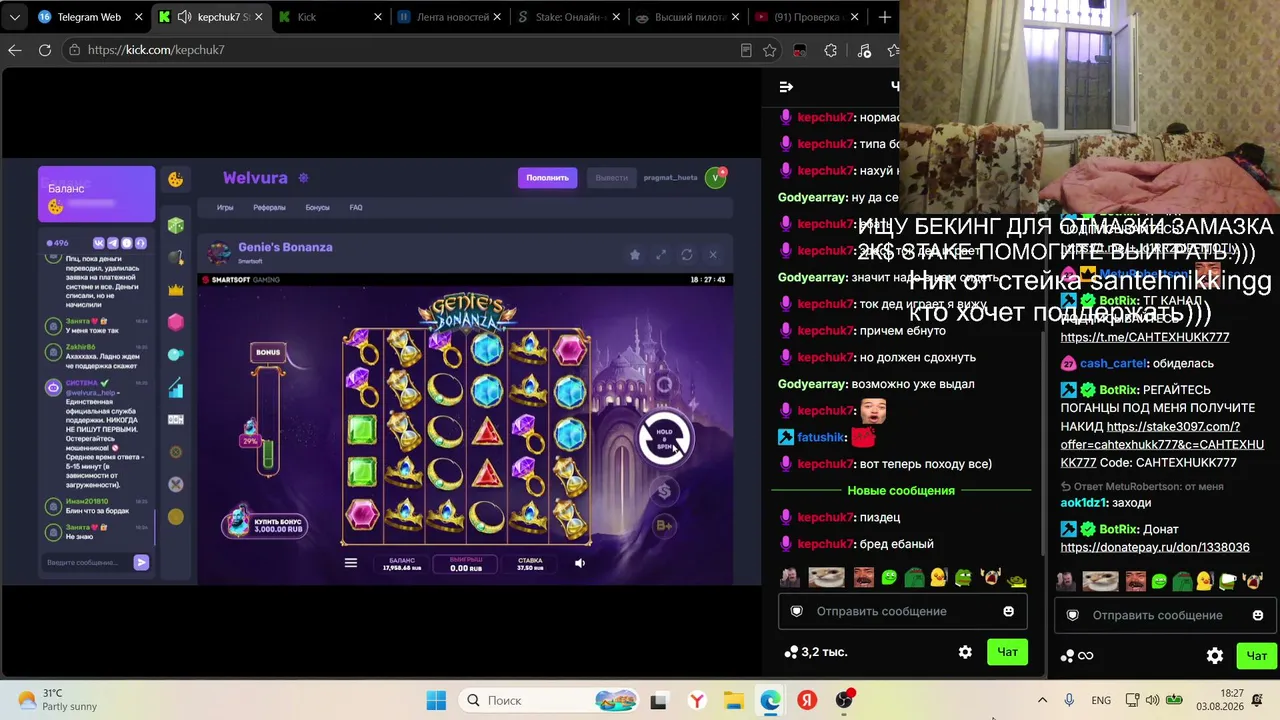Switch to the Stake: Онлайн tab
The height and width of the screenshot is (720, 1280).
point(570,17)
